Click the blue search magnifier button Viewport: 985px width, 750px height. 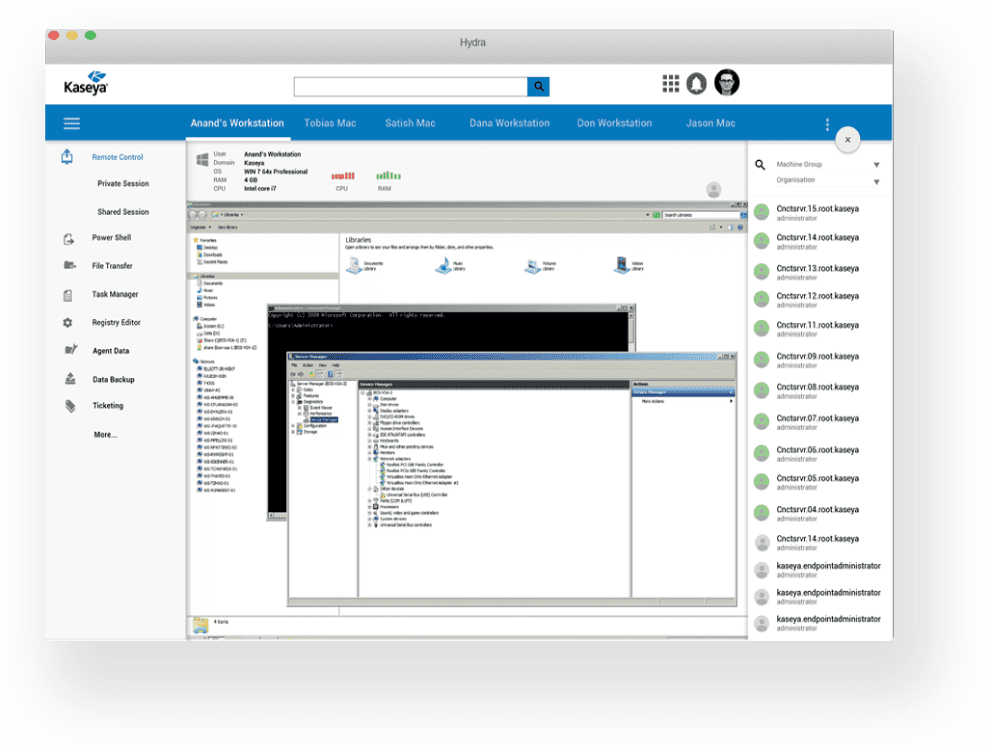pyautogui.click(x=538, y=87)
